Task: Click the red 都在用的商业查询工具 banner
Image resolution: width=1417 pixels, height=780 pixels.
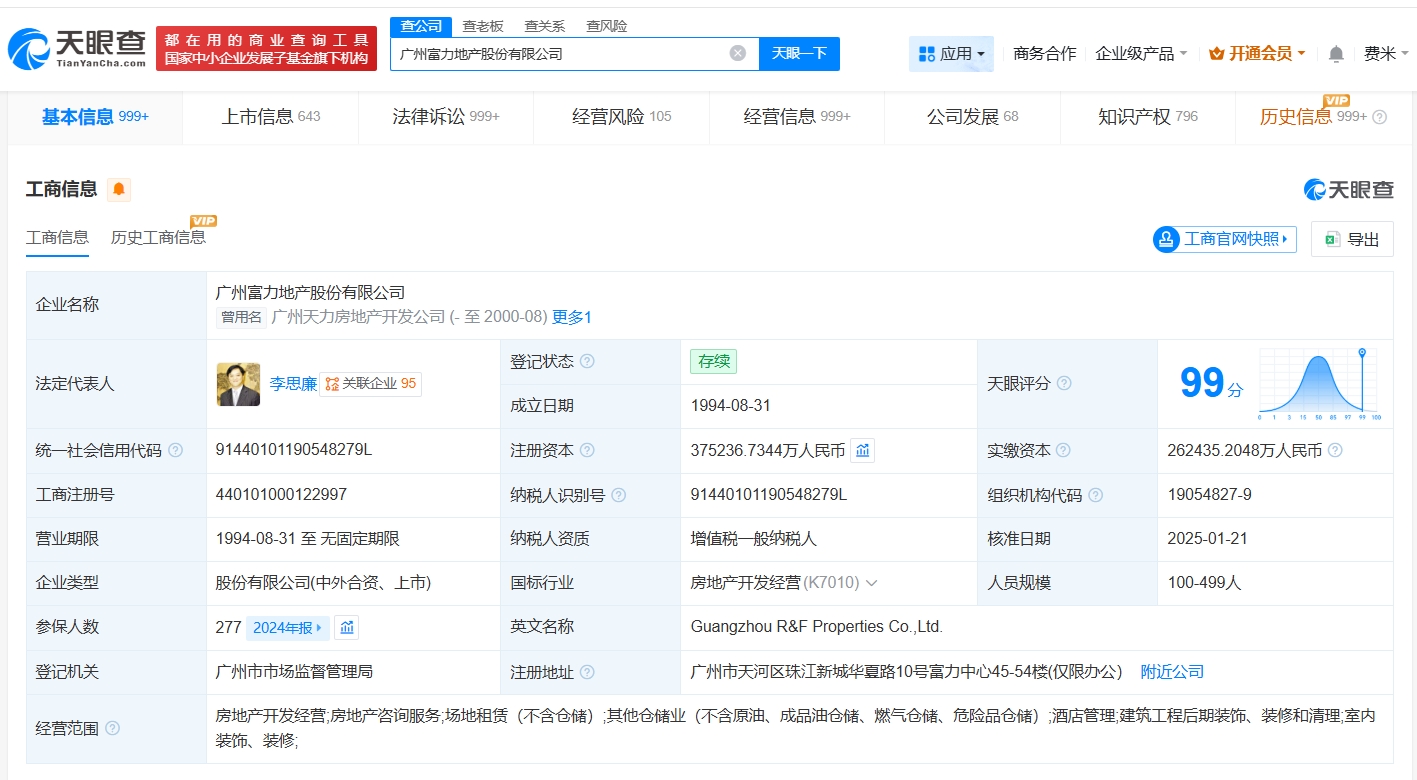Action: (x=267, y=48)
